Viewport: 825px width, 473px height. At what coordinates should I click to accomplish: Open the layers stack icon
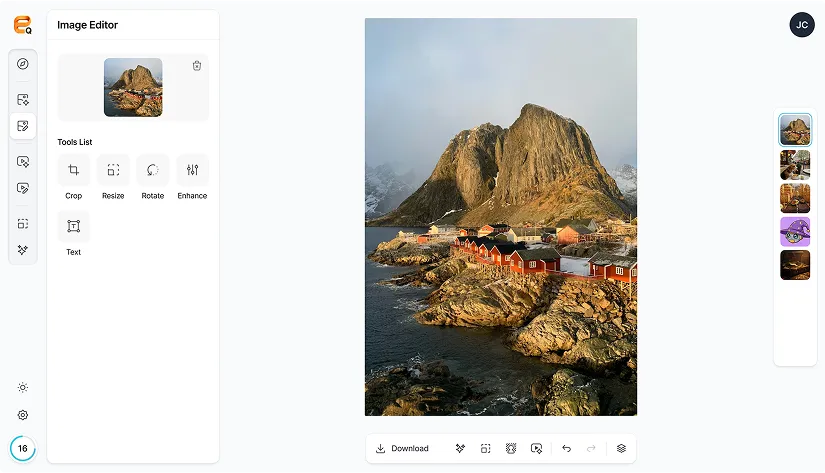coord(621,449)
